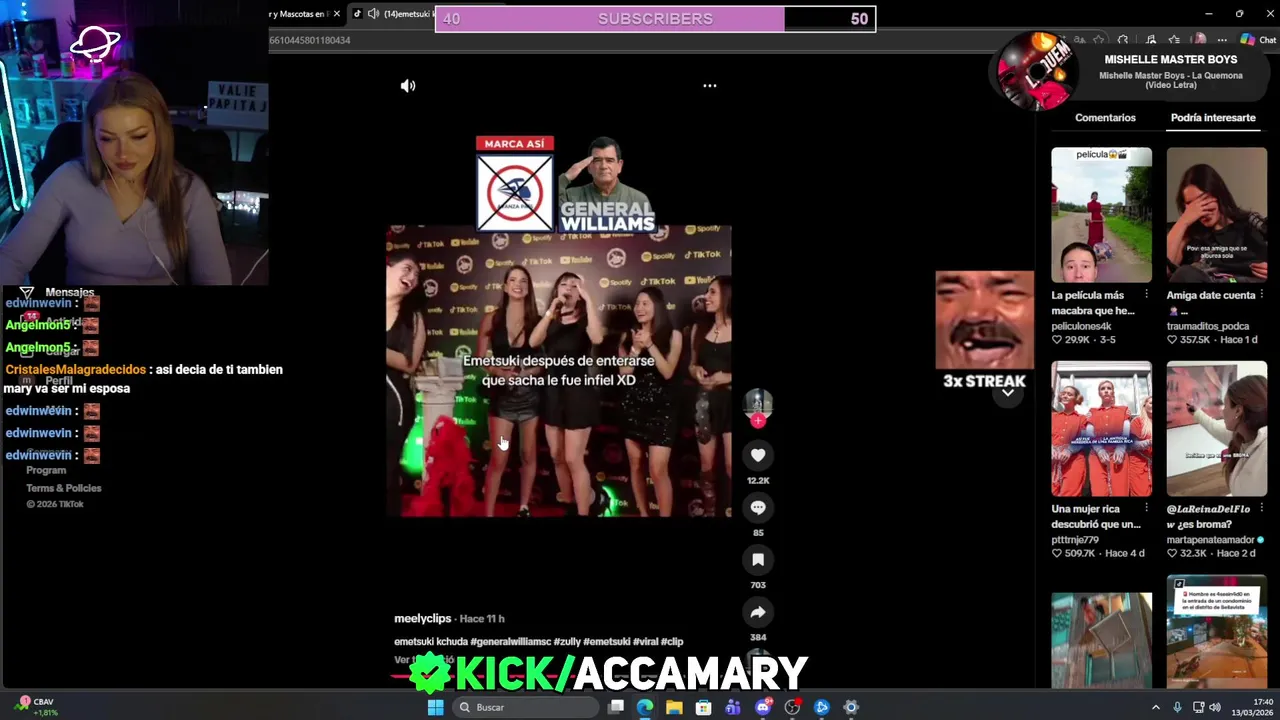Image resolution: width=1280 pixels, height=720 pixels.
Task: Mute the emetsuki tab via its speaker icon
Action: pos(373,14)
